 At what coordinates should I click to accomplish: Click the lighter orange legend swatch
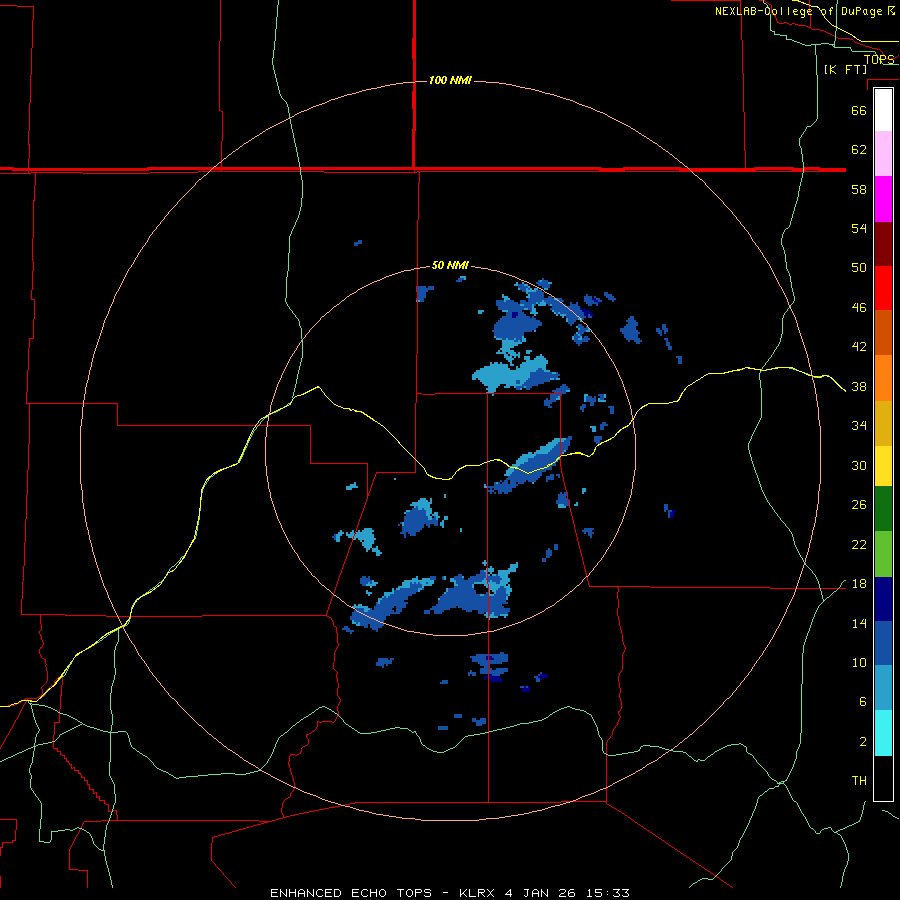(883, 378)
